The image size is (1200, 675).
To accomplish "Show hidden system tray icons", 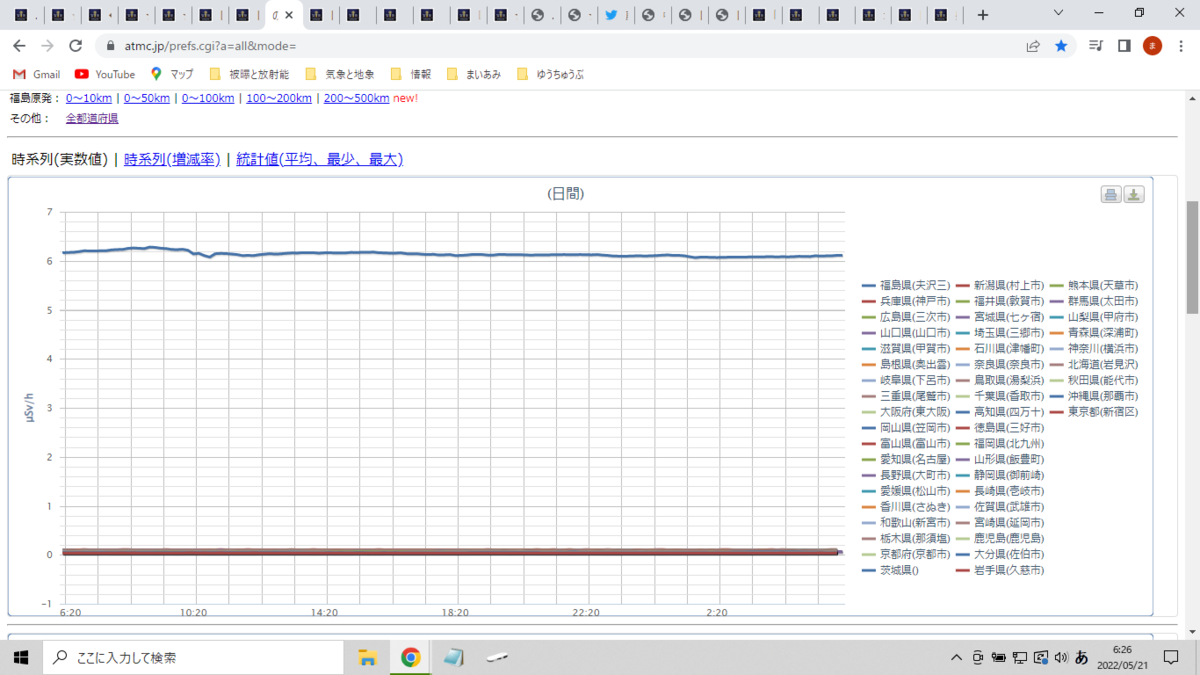I will click(957, 657).
